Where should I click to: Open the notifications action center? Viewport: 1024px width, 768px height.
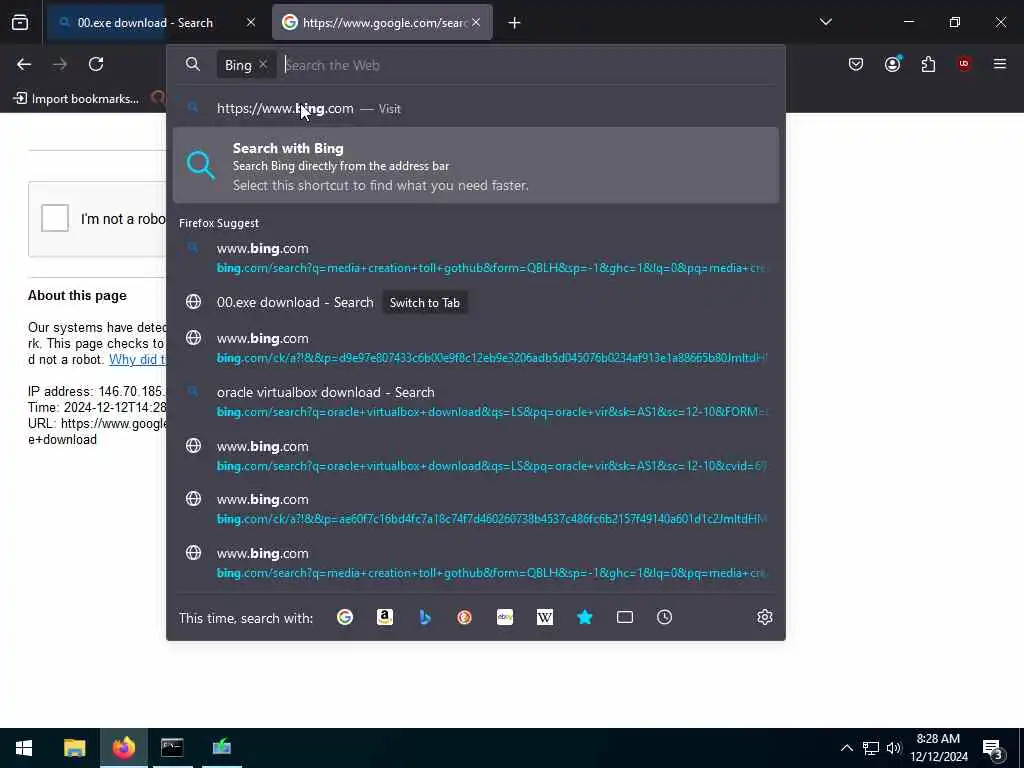992,748
